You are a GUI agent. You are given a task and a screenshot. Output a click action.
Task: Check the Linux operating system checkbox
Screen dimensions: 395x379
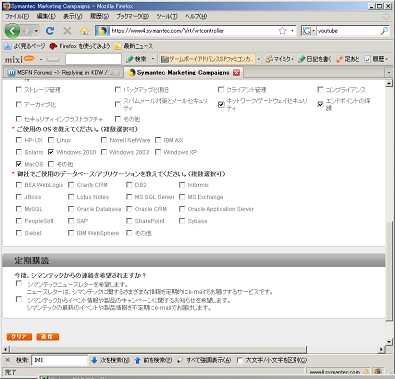pyautogui.click(x=51, y=140)
